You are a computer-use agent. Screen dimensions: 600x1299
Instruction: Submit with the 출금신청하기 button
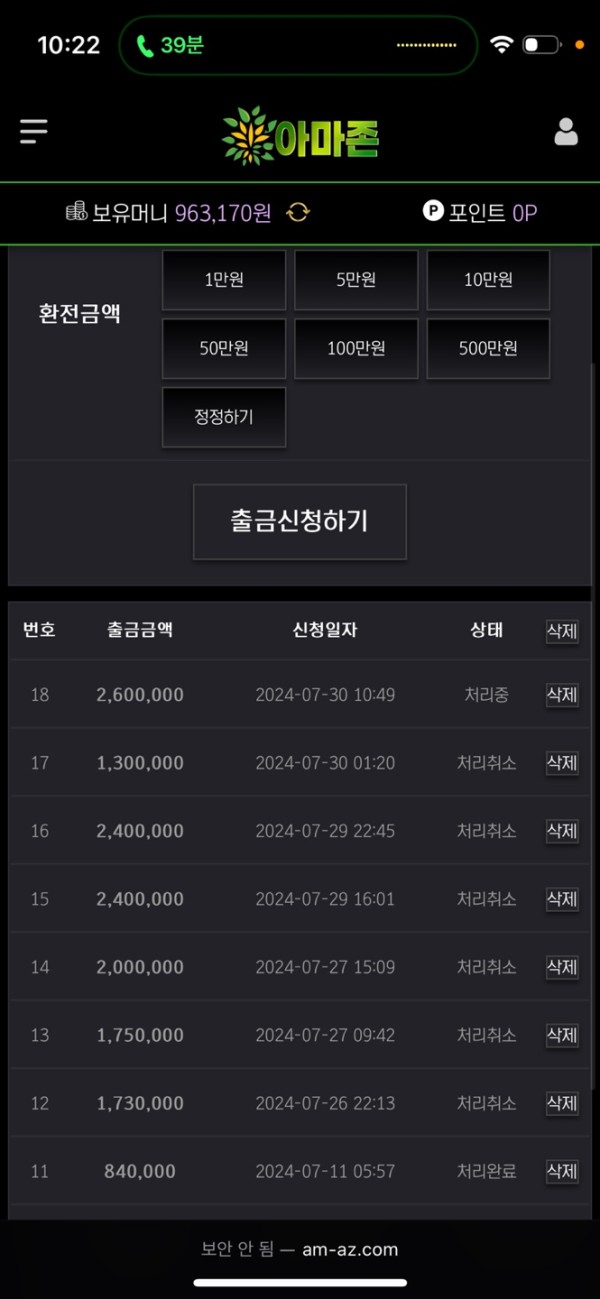click(300, 521)
